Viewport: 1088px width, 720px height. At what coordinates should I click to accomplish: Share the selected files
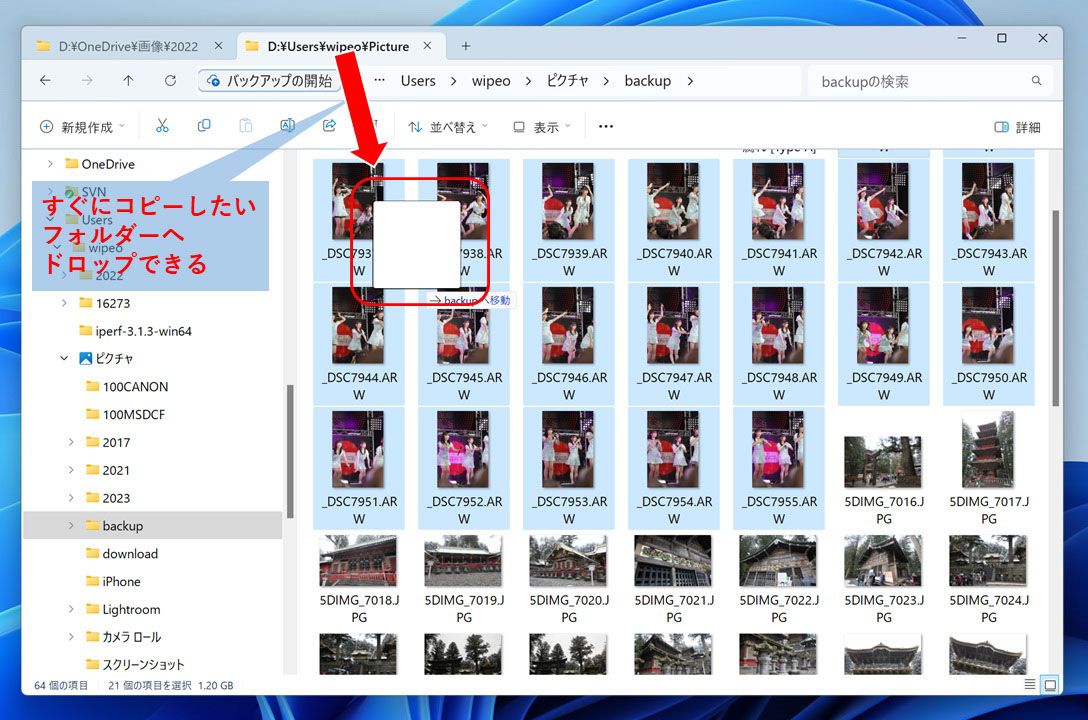point(329,126)
